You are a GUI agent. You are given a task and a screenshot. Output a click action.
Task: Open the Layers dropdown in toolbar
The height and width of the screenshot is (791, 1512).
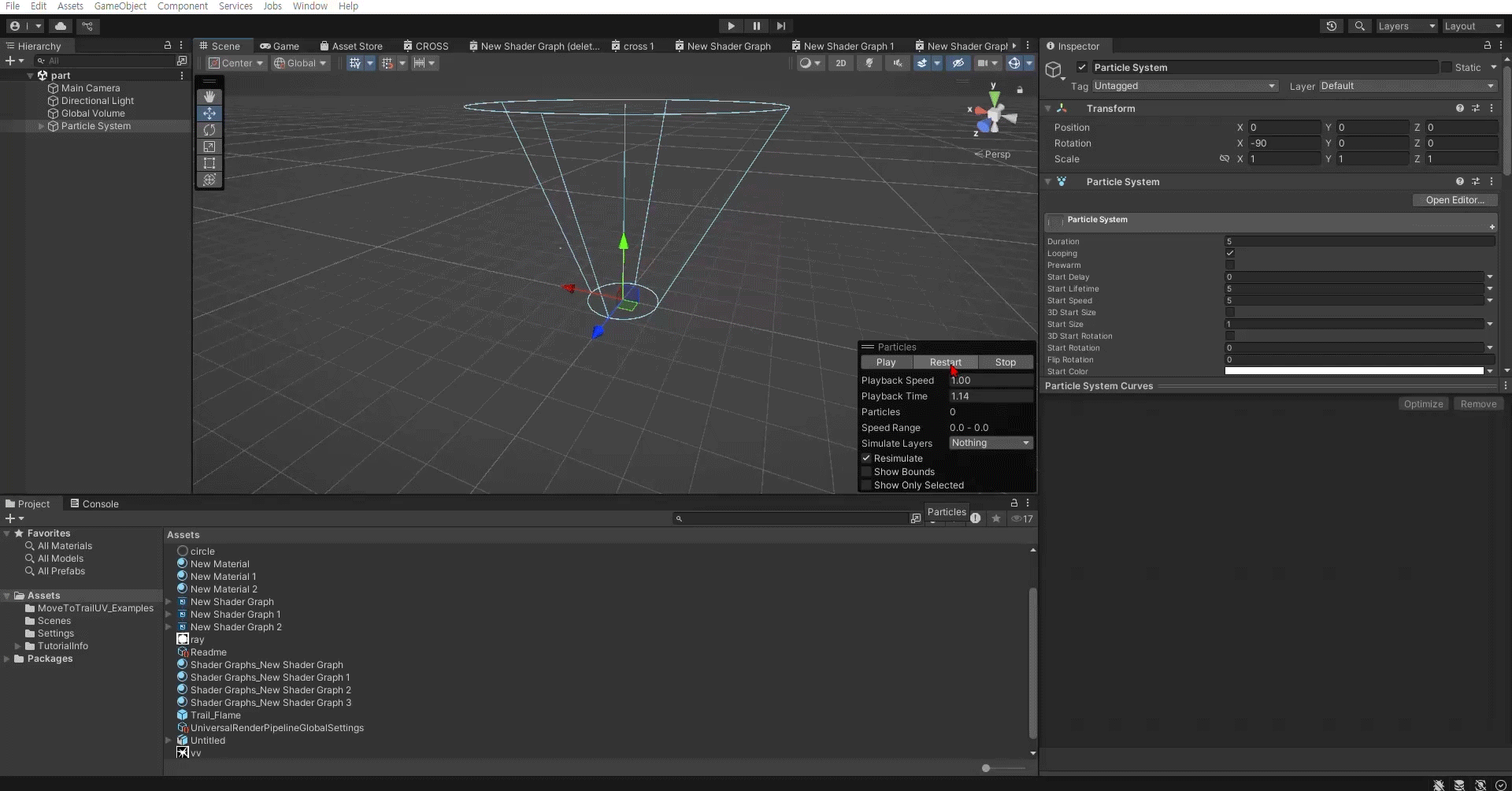(x=1406, y=26)
